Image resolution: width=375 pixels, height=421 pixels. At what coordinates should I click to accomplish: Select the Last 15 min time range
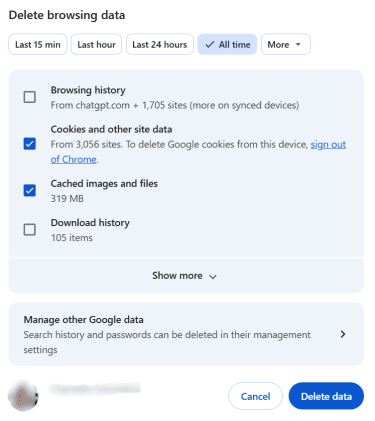(x=38, y=44)
